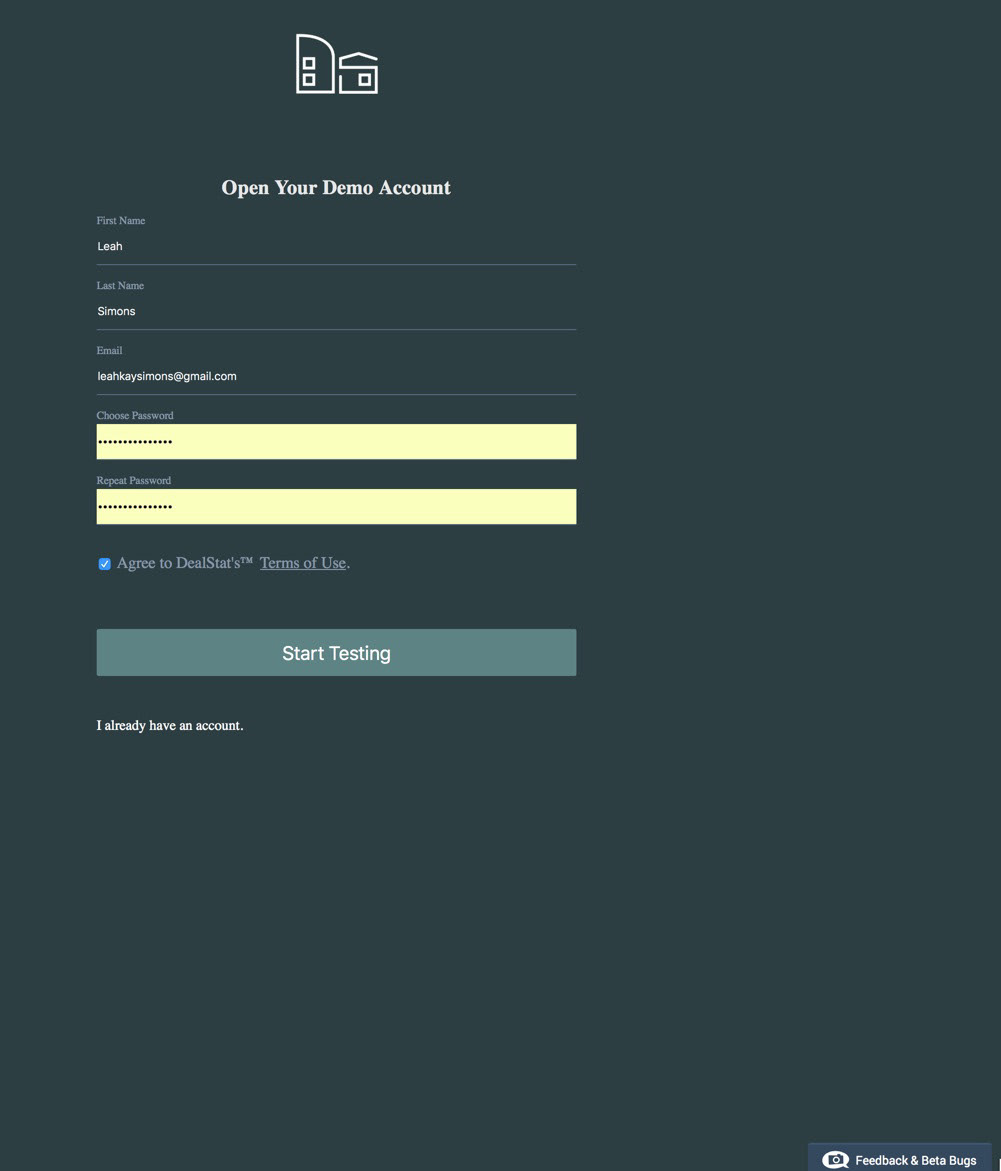Click the Choose Password field
This screenshot has height=1171, width=1001.
[336, 441]
